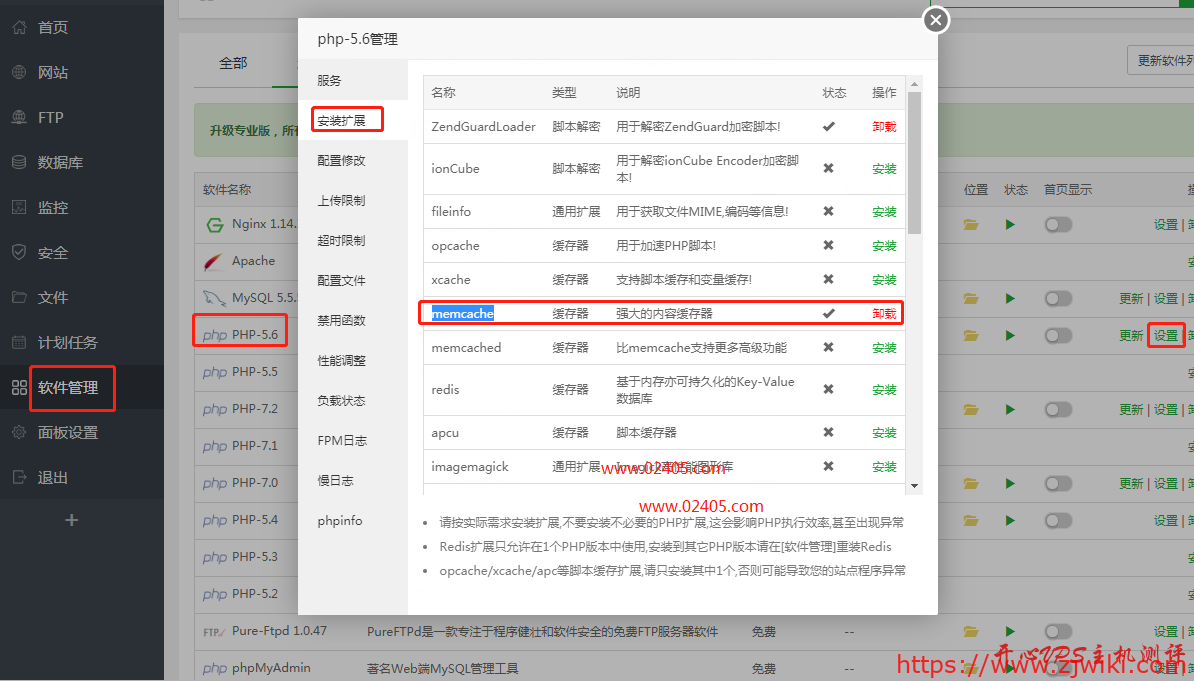Install the xcache extension

[x=884, y=280]
